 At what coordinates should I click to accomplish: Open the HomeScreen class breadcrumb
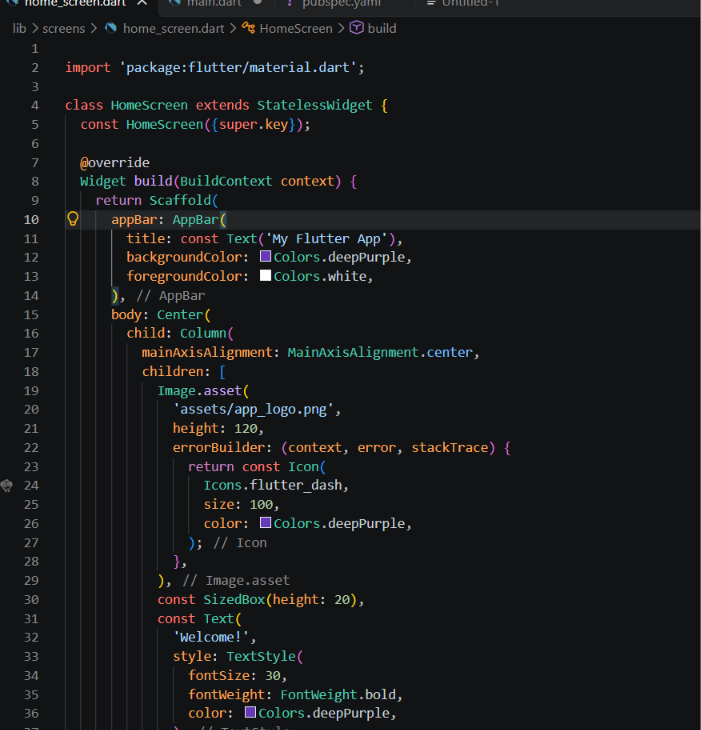[x=296, y=28]
